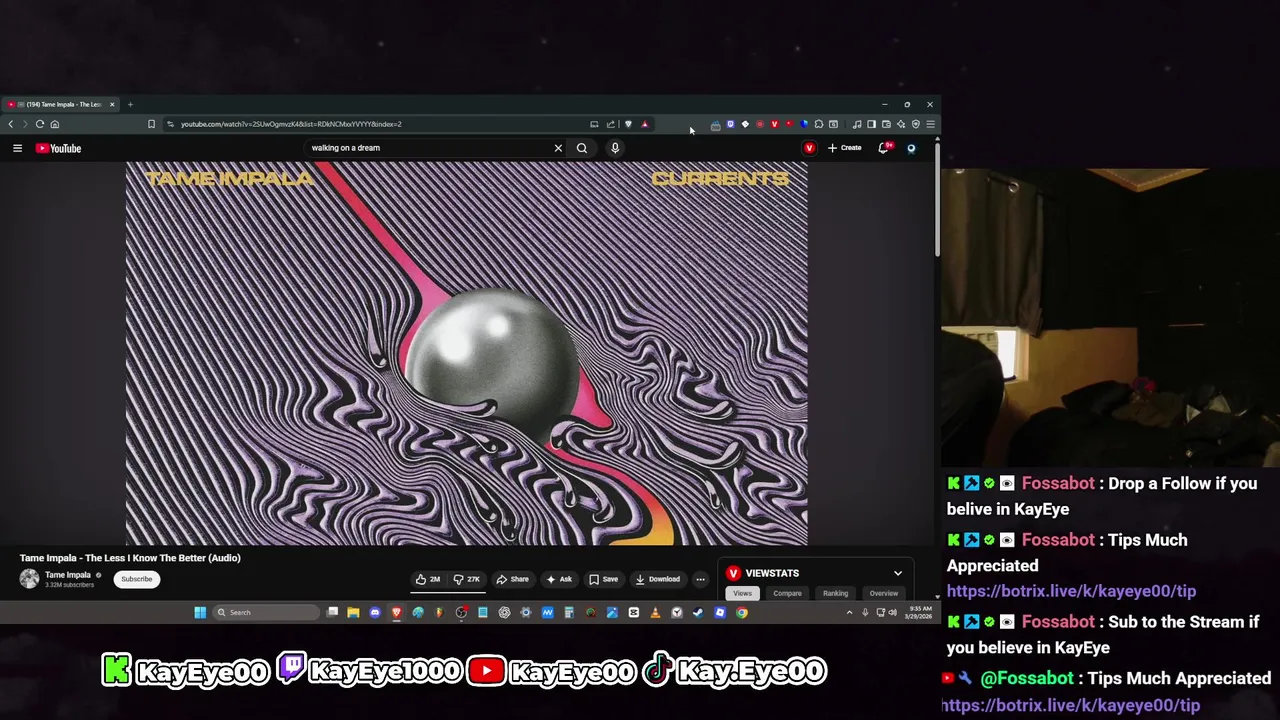Go back with the browser back arrow
The width and height of the screenshot is (1280, 720).
click(x=11, y=124)
